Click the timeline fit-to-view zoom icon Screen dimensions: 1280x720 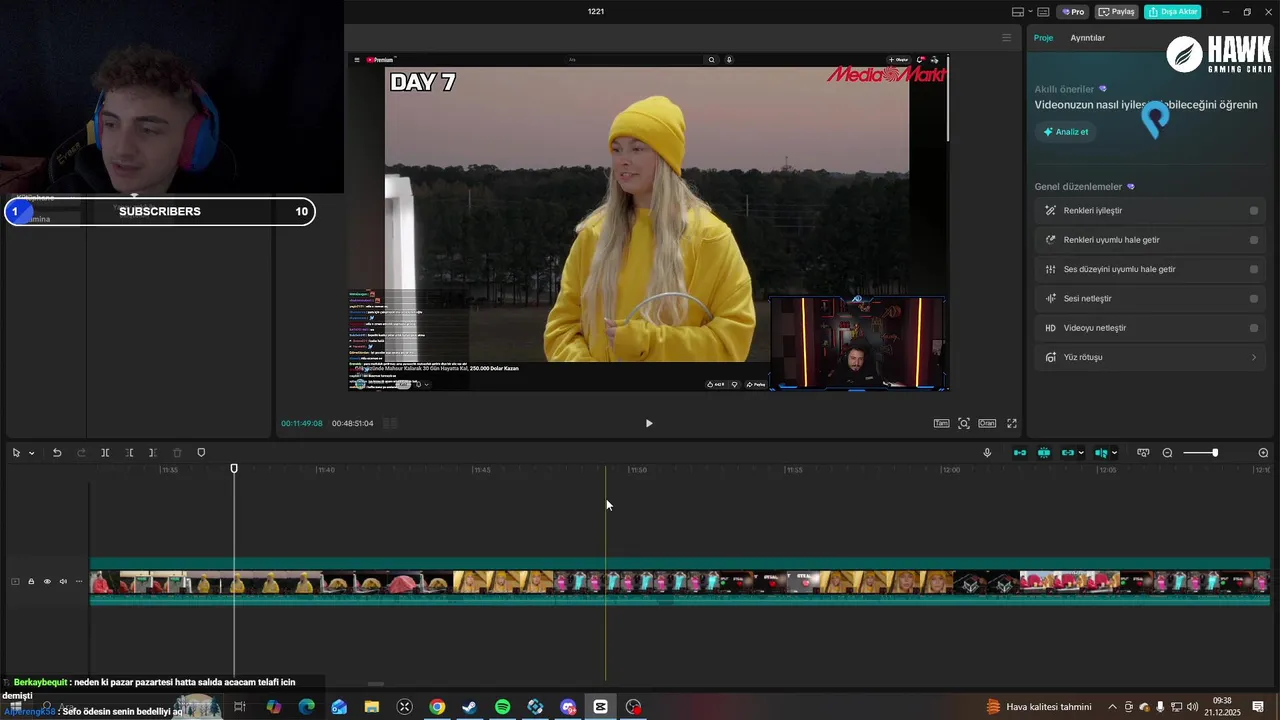point(1143,453)
